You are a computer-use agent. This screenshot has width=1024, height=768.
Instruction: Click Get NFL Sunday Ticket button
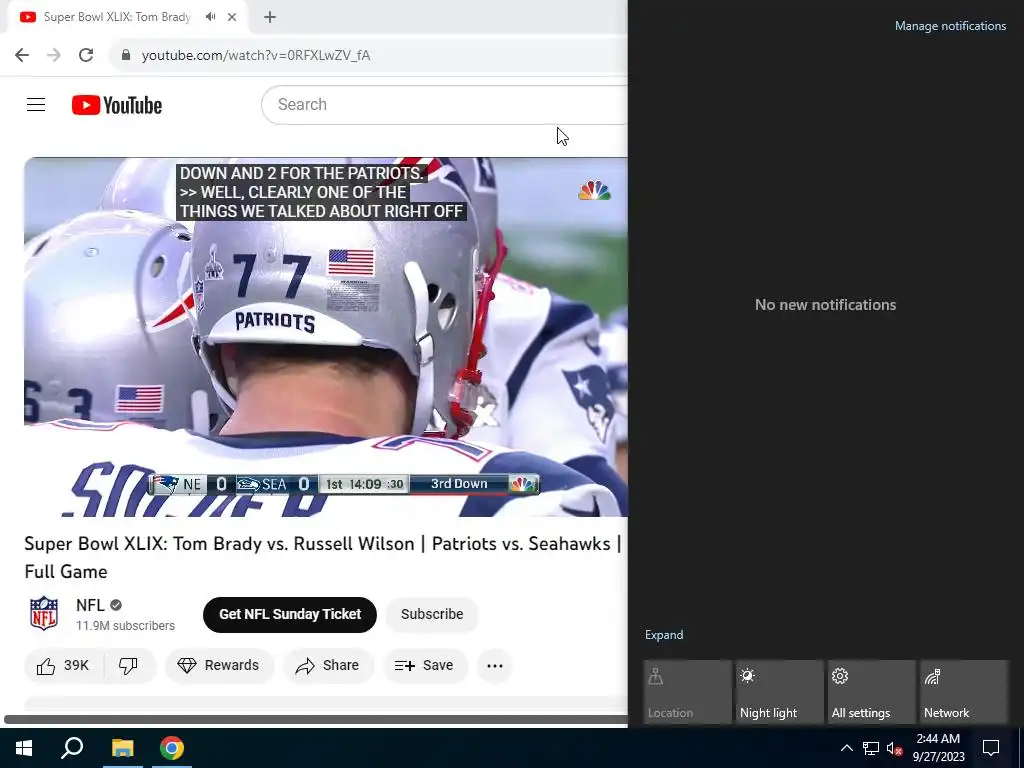pos(290,615)
